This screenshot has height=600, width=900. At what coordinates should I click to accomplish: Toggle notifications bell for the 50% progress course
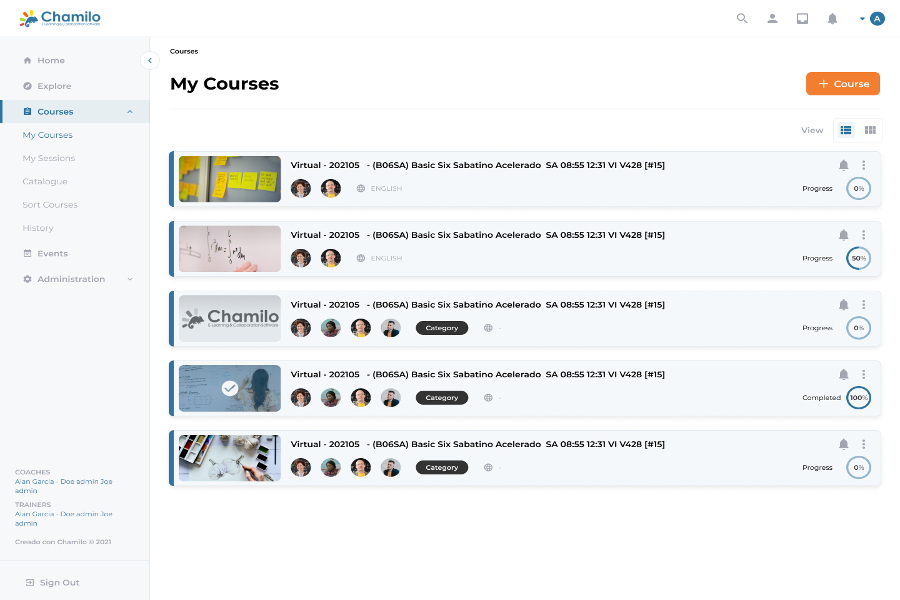coord(843,235)
